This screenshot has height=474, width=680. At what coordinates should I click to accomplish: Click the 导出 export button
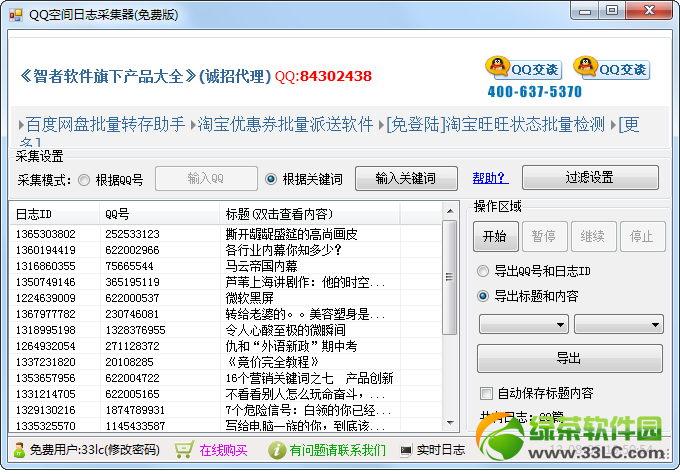tap(570, 358)
